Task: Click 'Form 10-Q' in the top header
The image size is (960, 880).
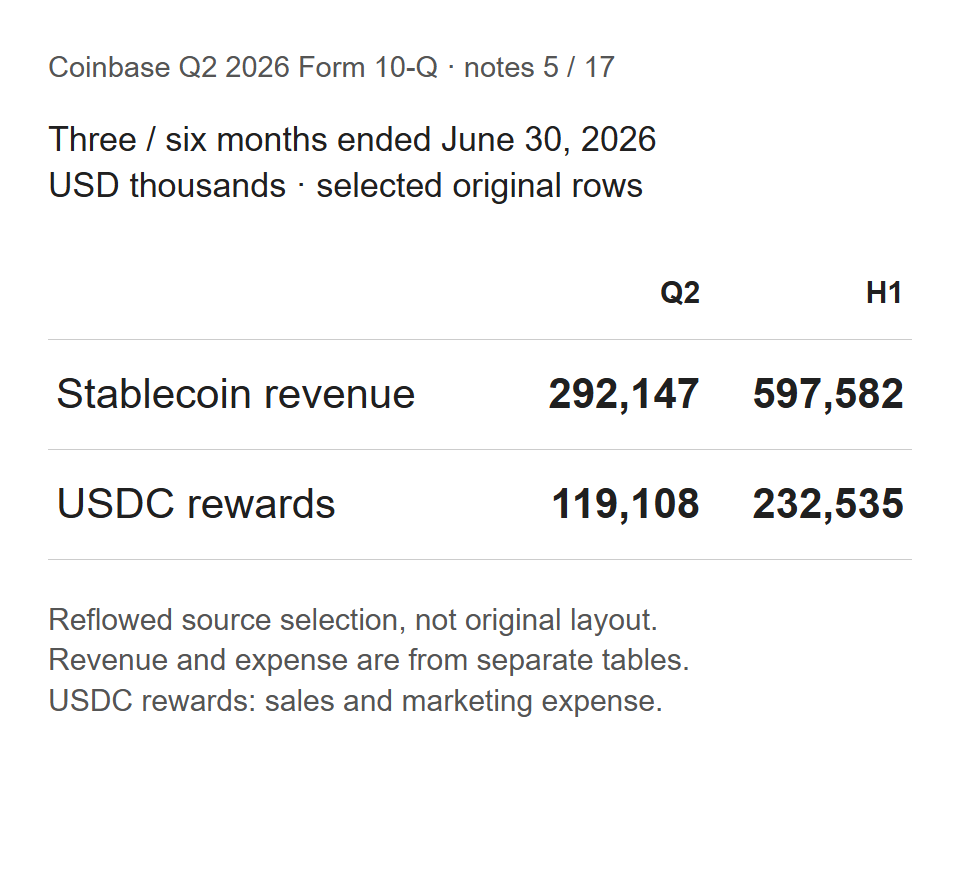Action: (367, 67)
